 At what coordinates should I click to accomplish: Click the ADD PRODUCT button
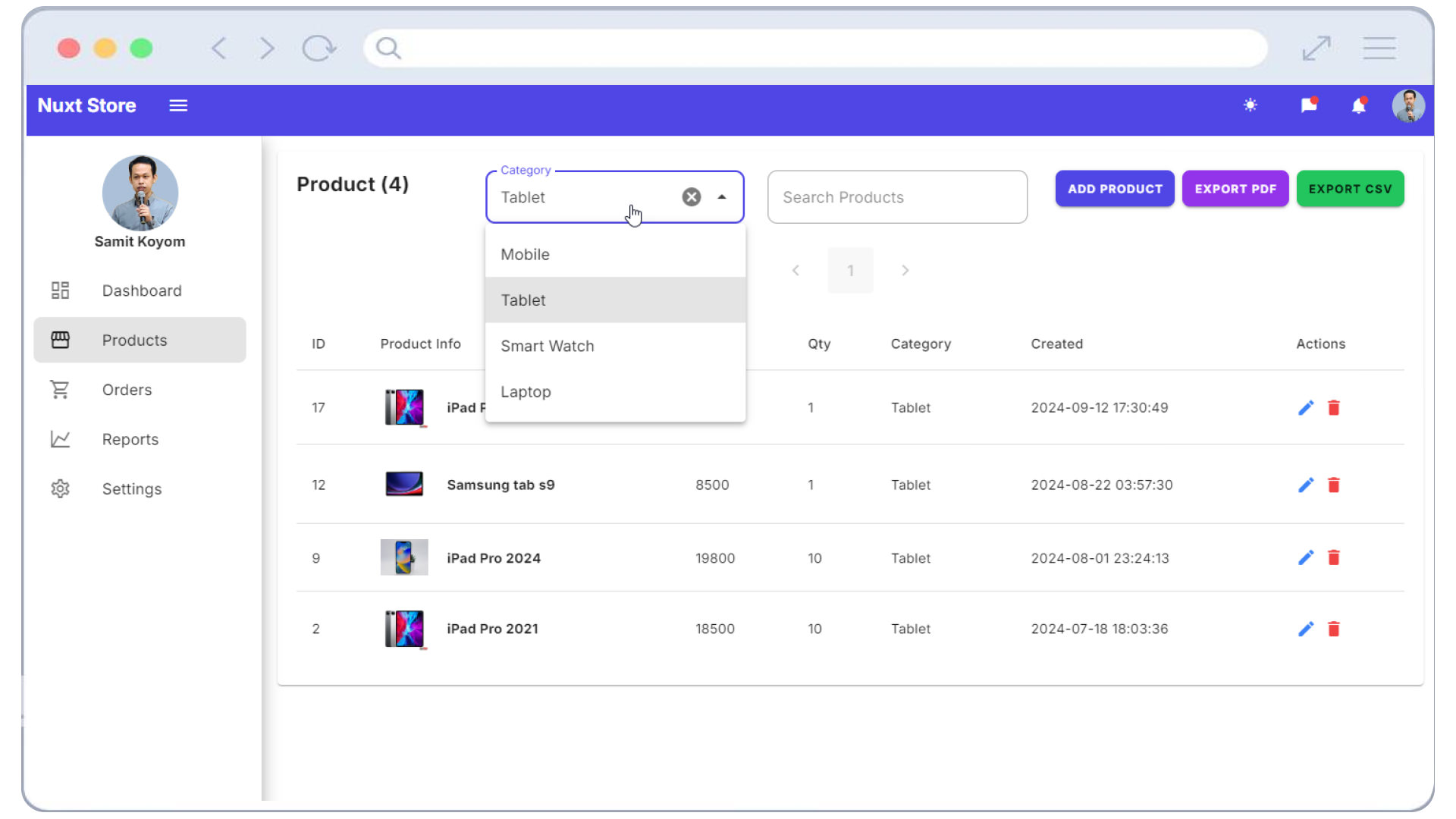(1115, 189)
